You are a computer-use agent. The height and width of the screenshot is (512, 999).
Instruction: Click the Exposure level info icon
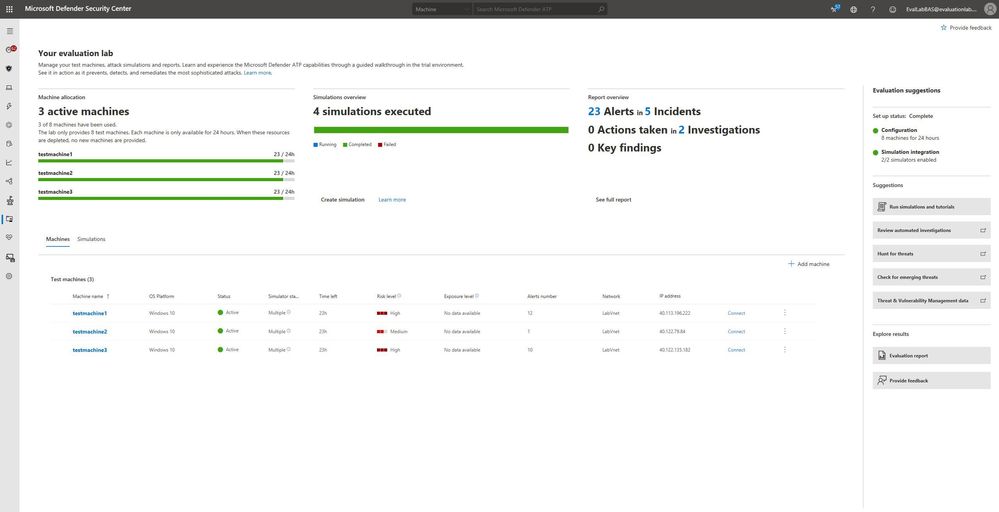coord(477,296)
